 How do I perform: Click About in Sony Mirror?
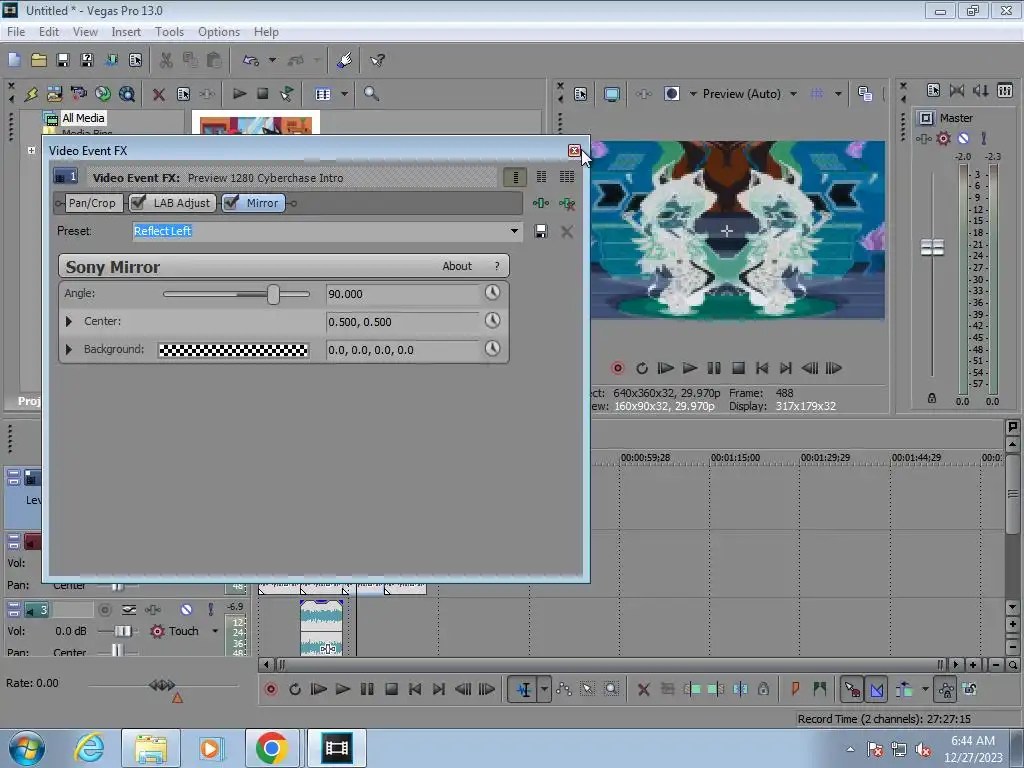tap(457, 266)
